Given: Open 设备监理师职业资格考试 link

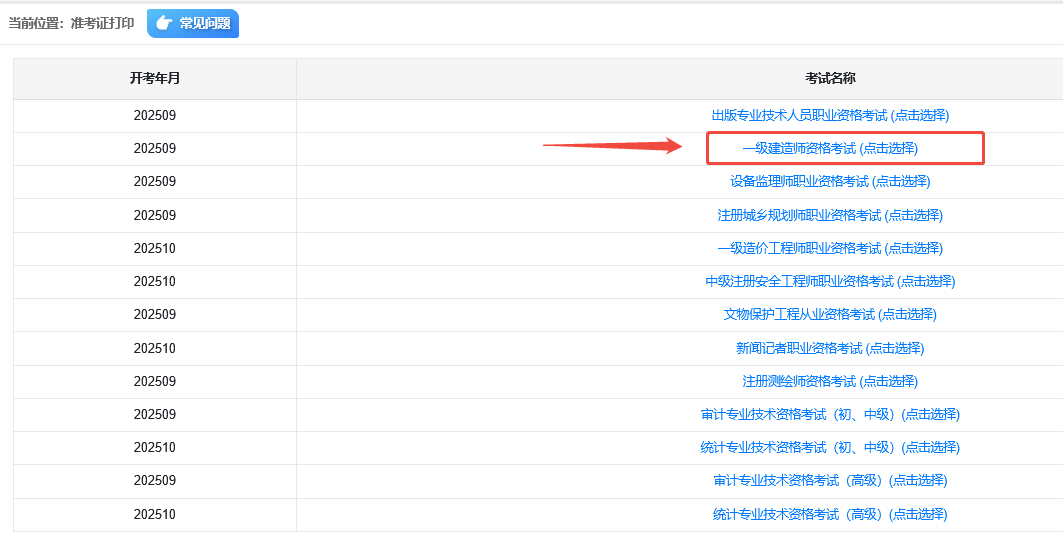Looking at the screenshot, I should (830, 181).
